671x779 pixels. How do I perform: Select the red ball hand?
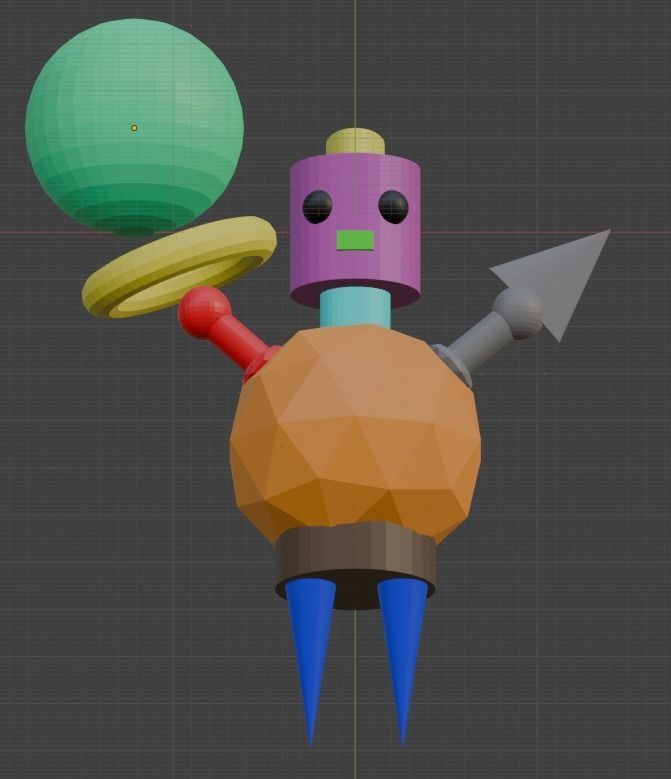pyautogui.click(x=204, y=312)
